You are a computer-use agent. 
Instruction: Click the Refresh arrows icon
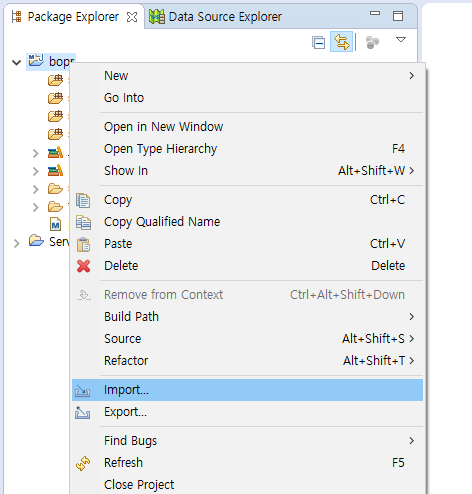click(83, 463)
